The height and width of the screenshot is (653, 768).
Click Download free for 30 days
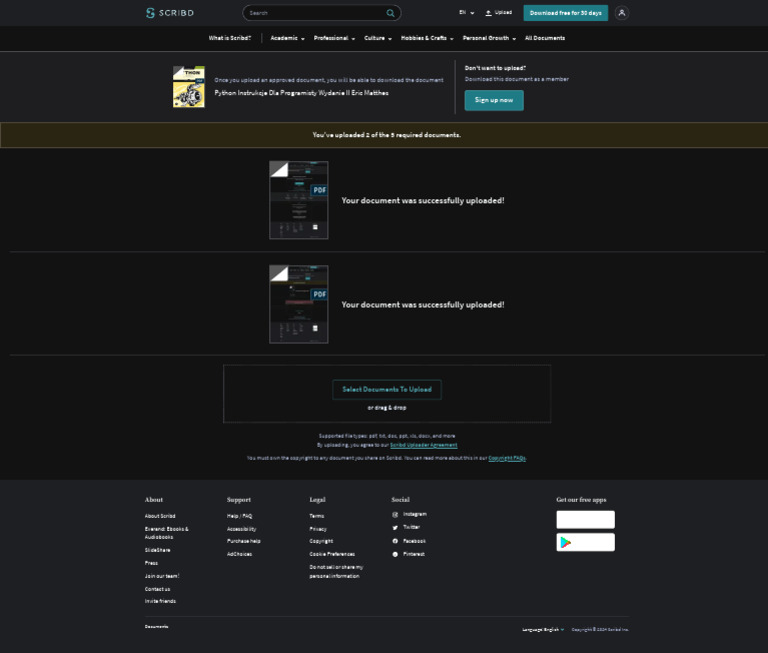coord(565,13)
